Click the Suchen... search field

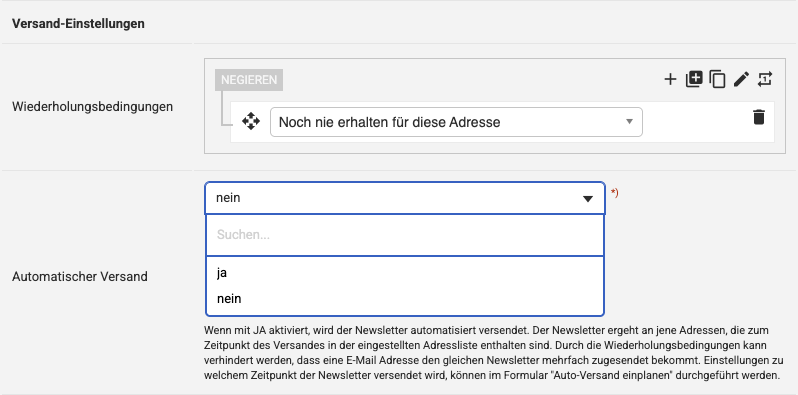[x=405, y=235]
